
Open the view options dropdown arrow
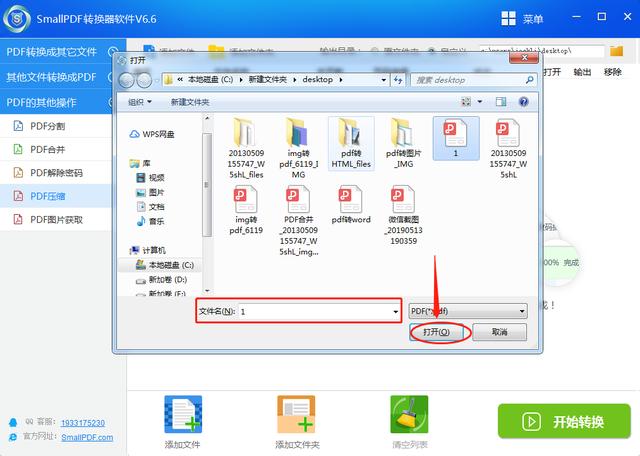point(480,102)
